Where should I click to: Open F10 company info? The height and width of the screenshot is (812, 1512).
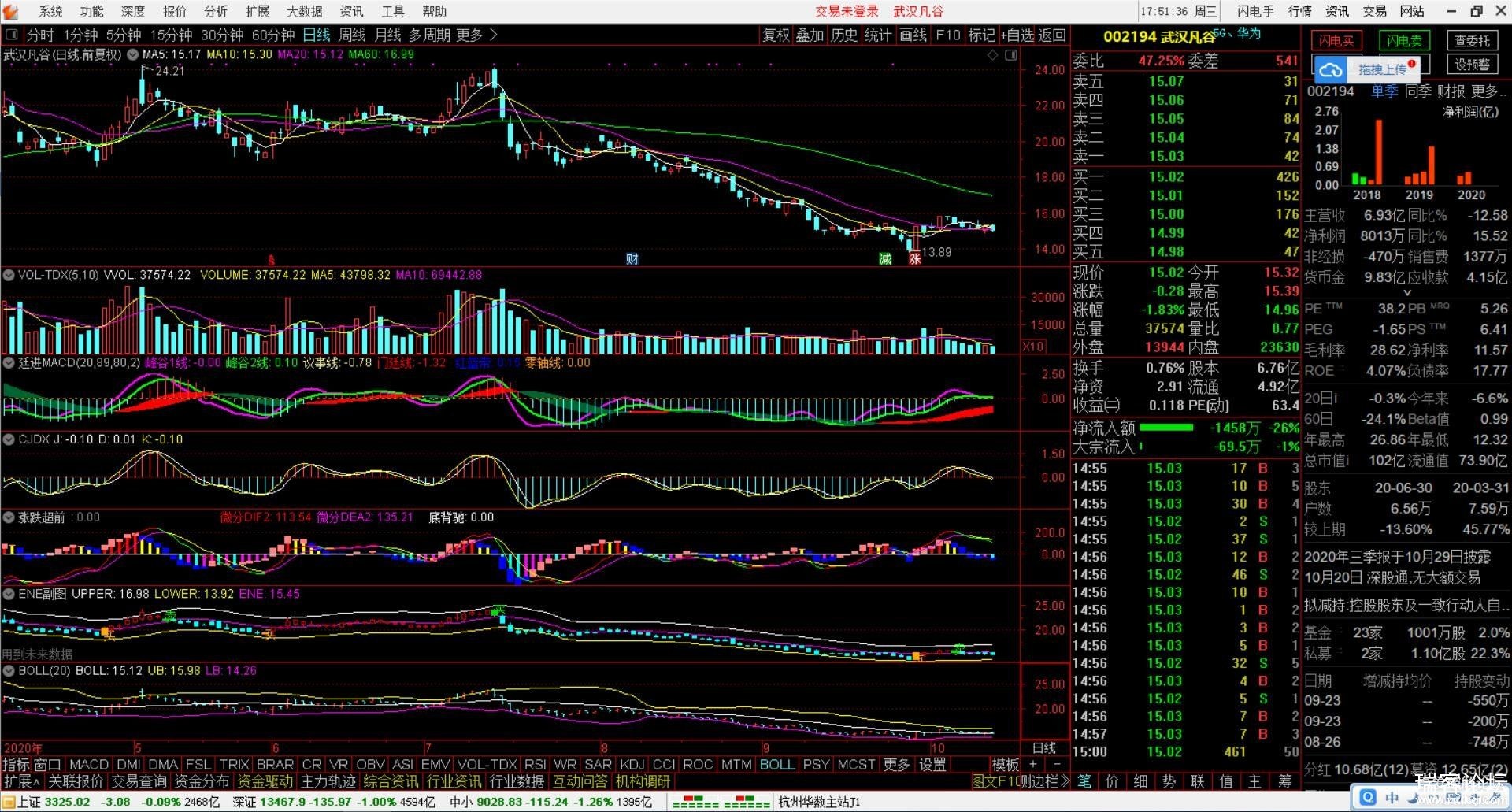click(x=947, y=35)
